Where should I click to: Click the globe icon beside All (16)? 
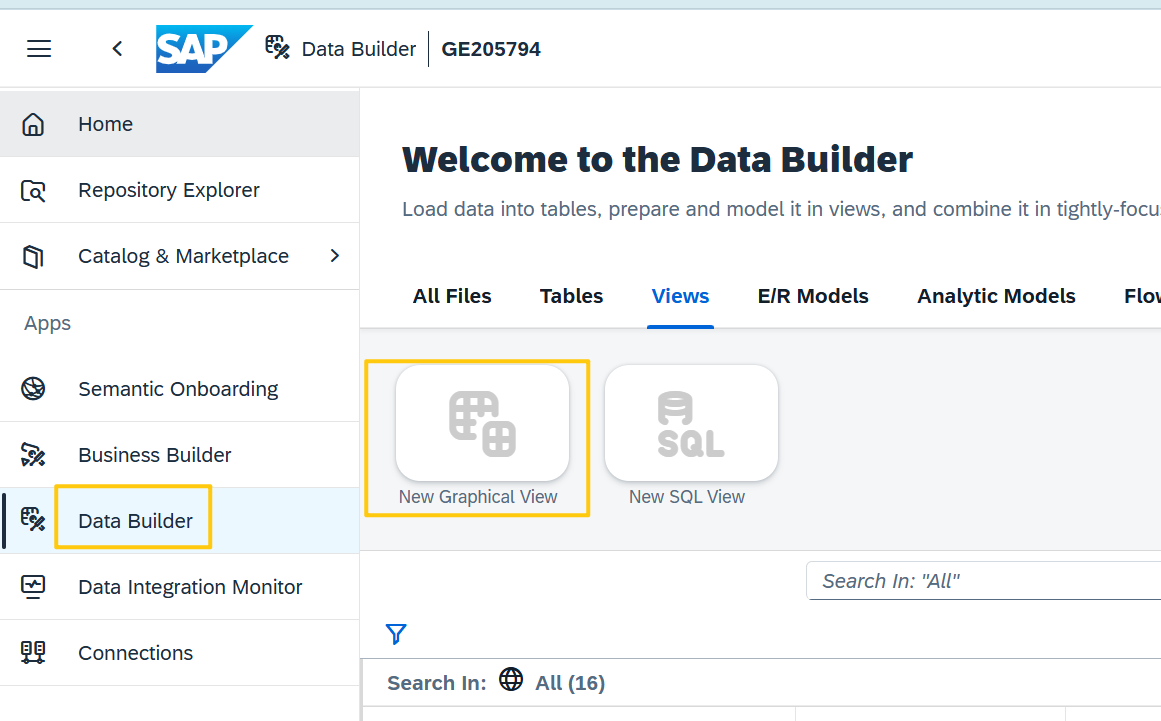click(x=511, y=679)
